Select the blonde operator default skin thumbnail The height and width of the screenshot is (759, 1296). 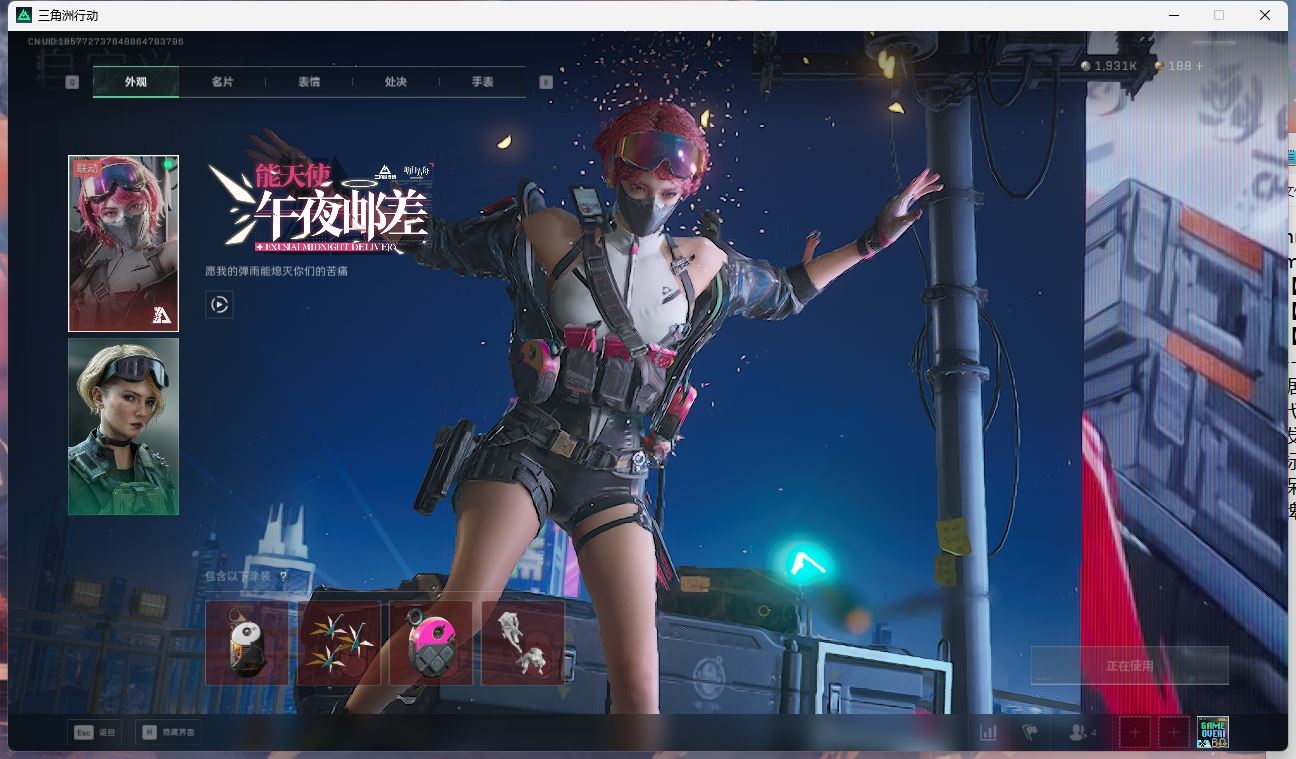(123, 426)
